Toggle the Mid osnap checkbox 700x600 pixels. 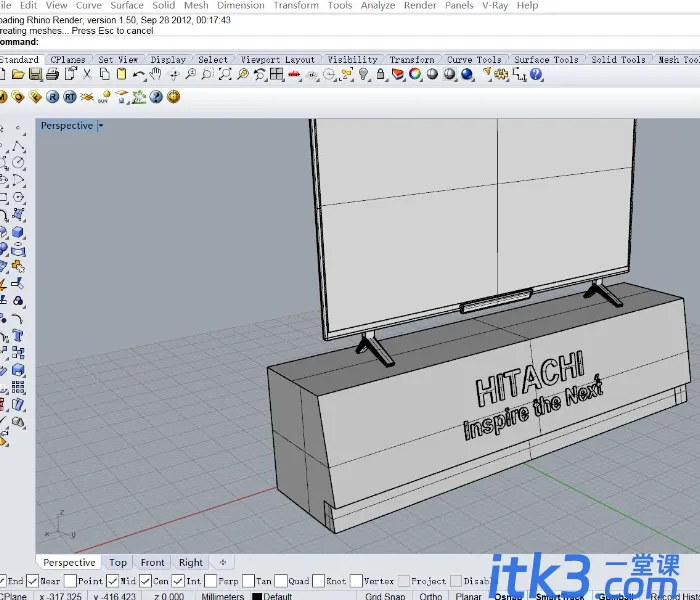[x=112, y=581]
